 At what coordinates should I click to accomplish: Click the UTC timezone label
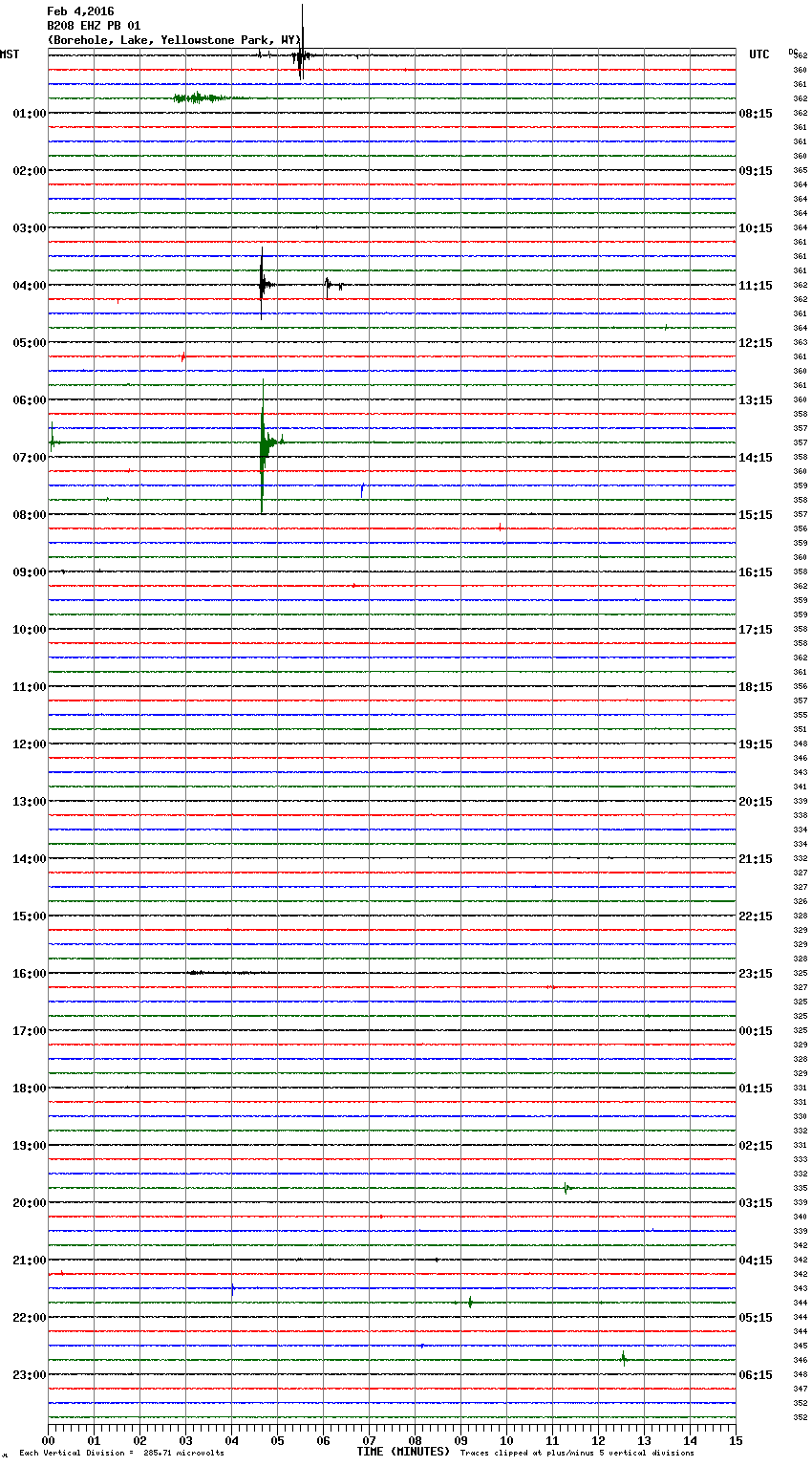(759, 54)
